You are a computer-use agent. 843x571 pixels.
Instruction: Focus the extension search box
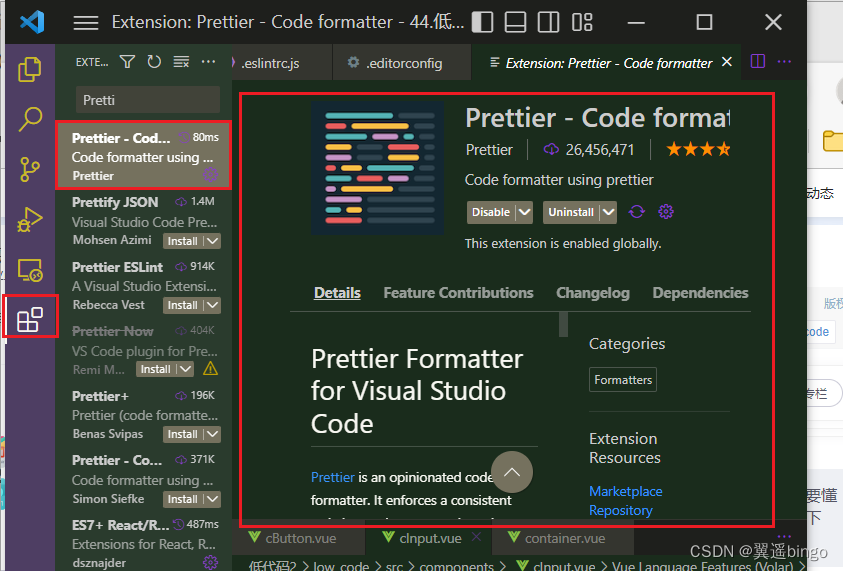pyautogui.click(x=148, y=100)
